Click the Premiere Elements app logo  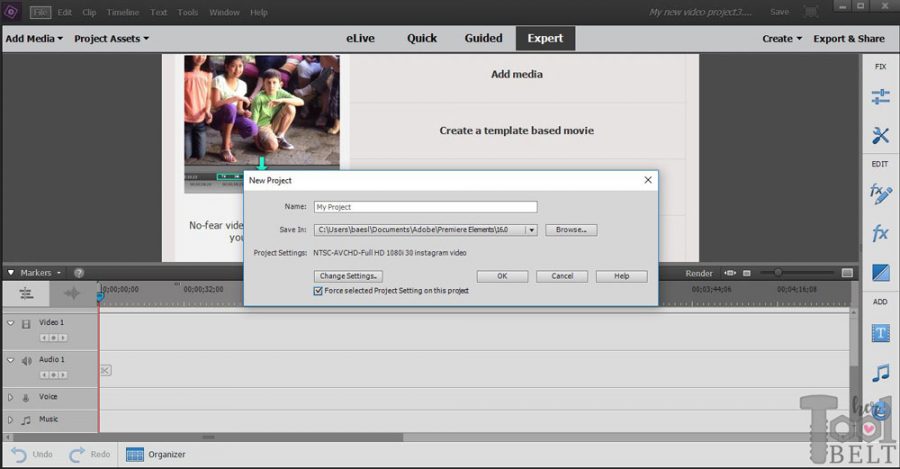tap(11, 11)
